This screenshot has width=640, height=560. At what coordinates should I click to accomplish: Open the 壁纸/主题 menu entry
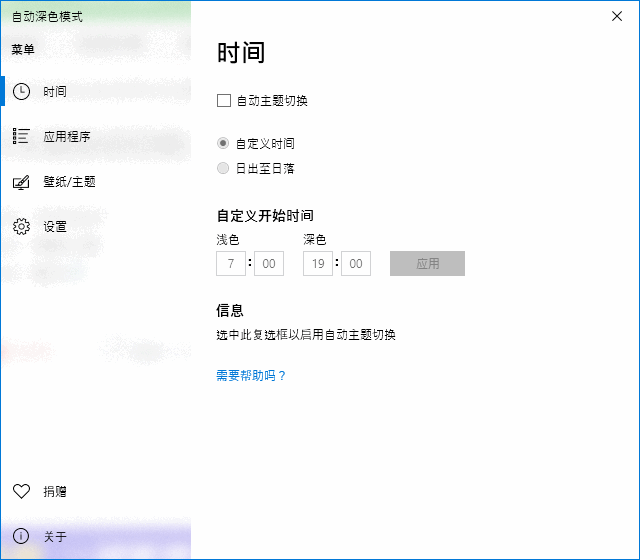coord(96,182)
